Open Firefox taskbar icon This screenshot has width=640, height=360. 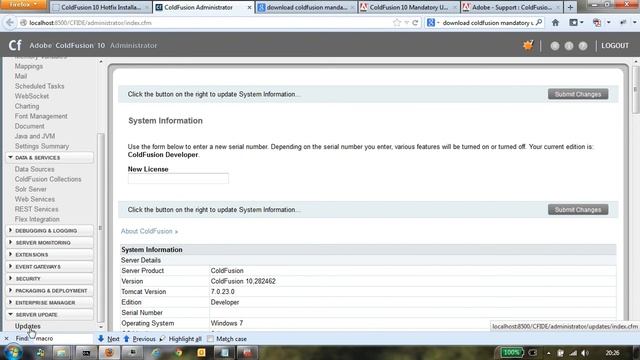coord(109,352)
